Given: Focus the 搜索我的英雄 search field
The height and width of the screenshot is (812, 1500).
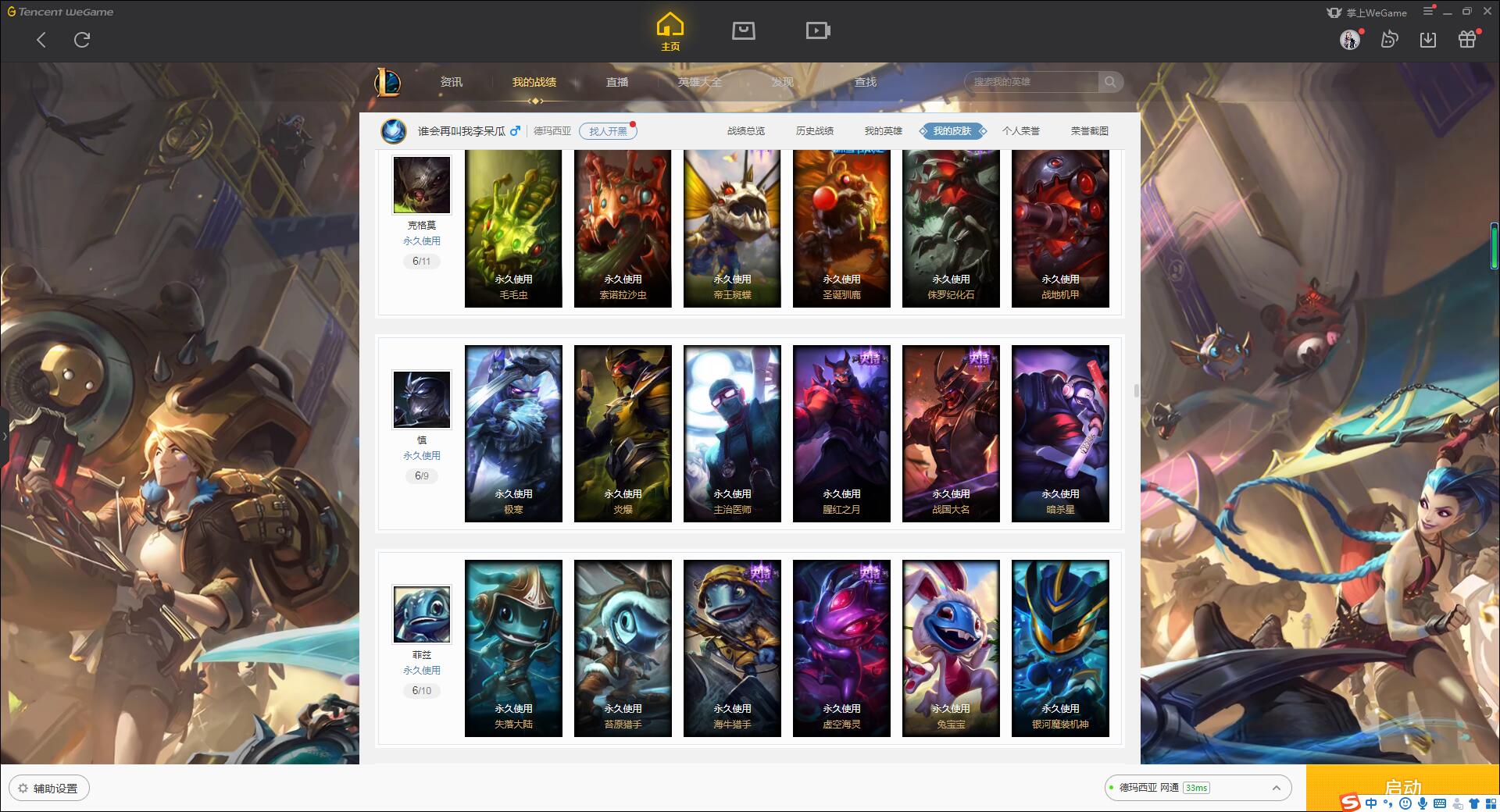Looking at the screenshot, I should pos(1032,82).
